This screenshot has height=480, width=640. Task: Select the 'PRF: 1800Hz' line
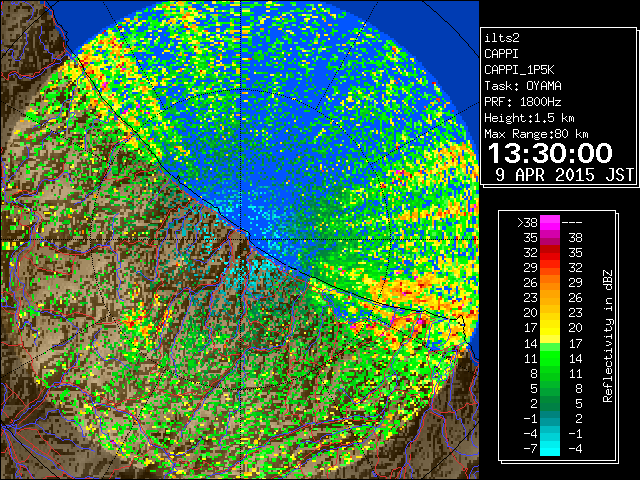pos(523,102)
